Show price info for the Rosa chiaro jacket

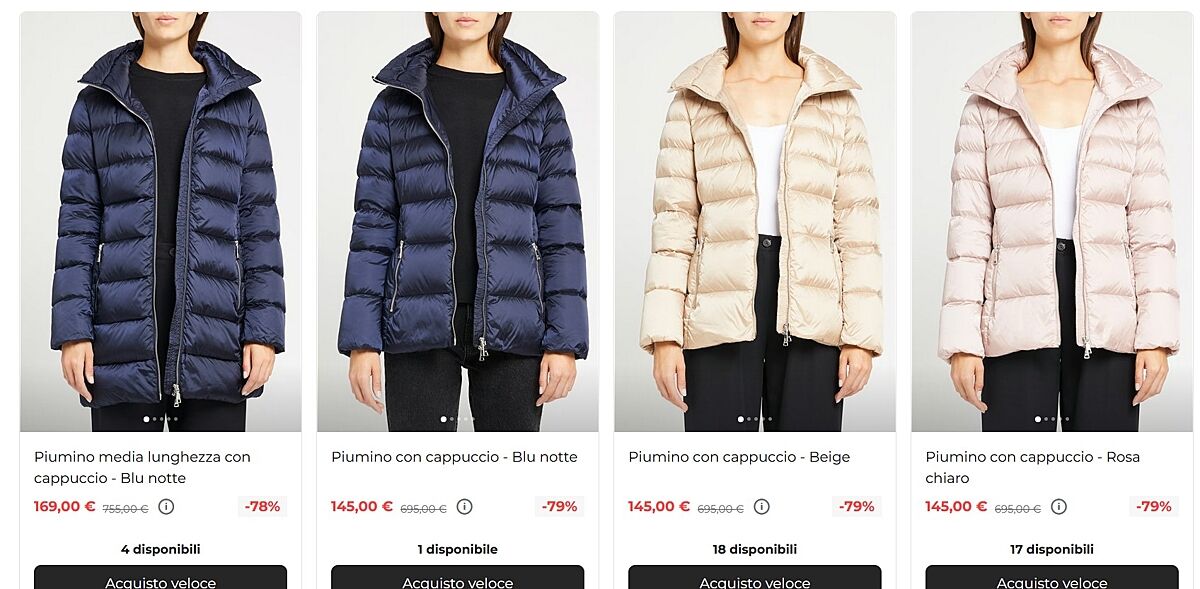(1058, 507)
